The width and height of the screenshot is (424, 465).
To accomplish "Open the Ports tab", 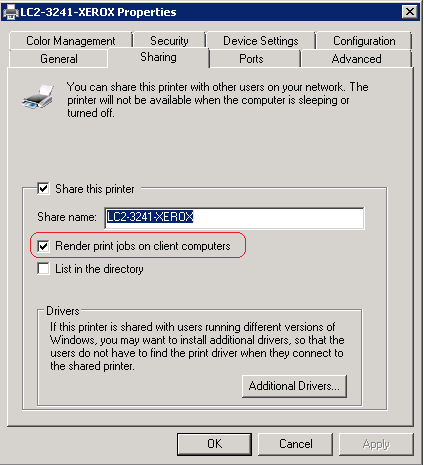I will 251,59.
